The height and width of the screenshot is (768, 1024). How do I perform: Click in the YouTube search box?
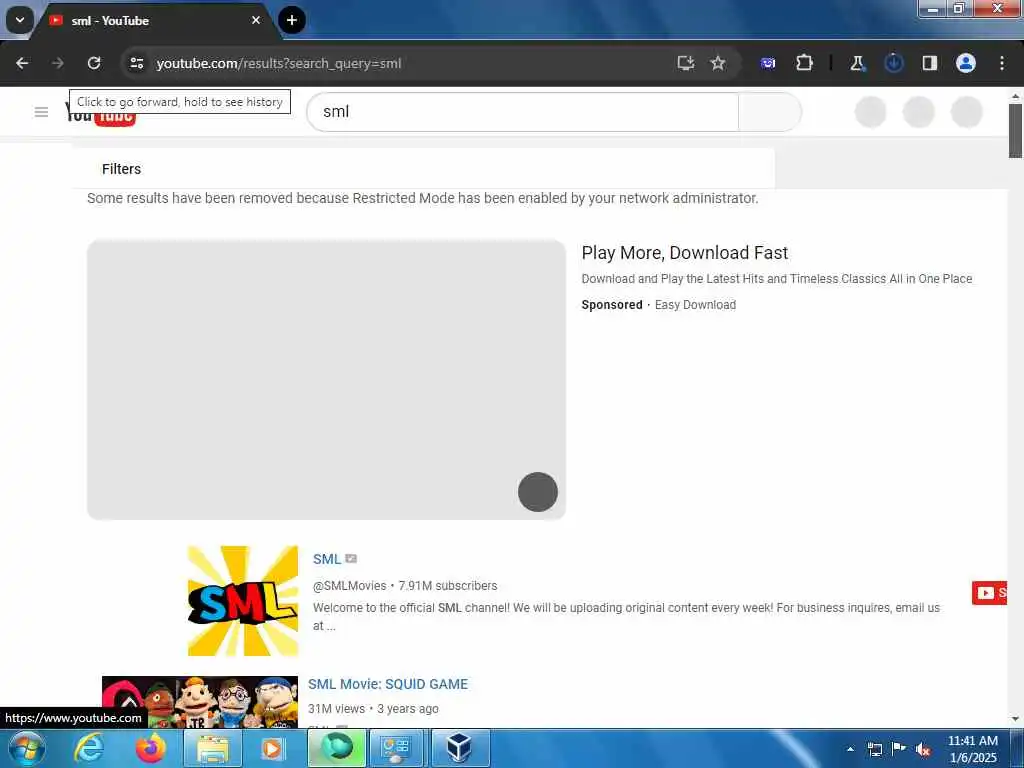[x=522, y=112]
